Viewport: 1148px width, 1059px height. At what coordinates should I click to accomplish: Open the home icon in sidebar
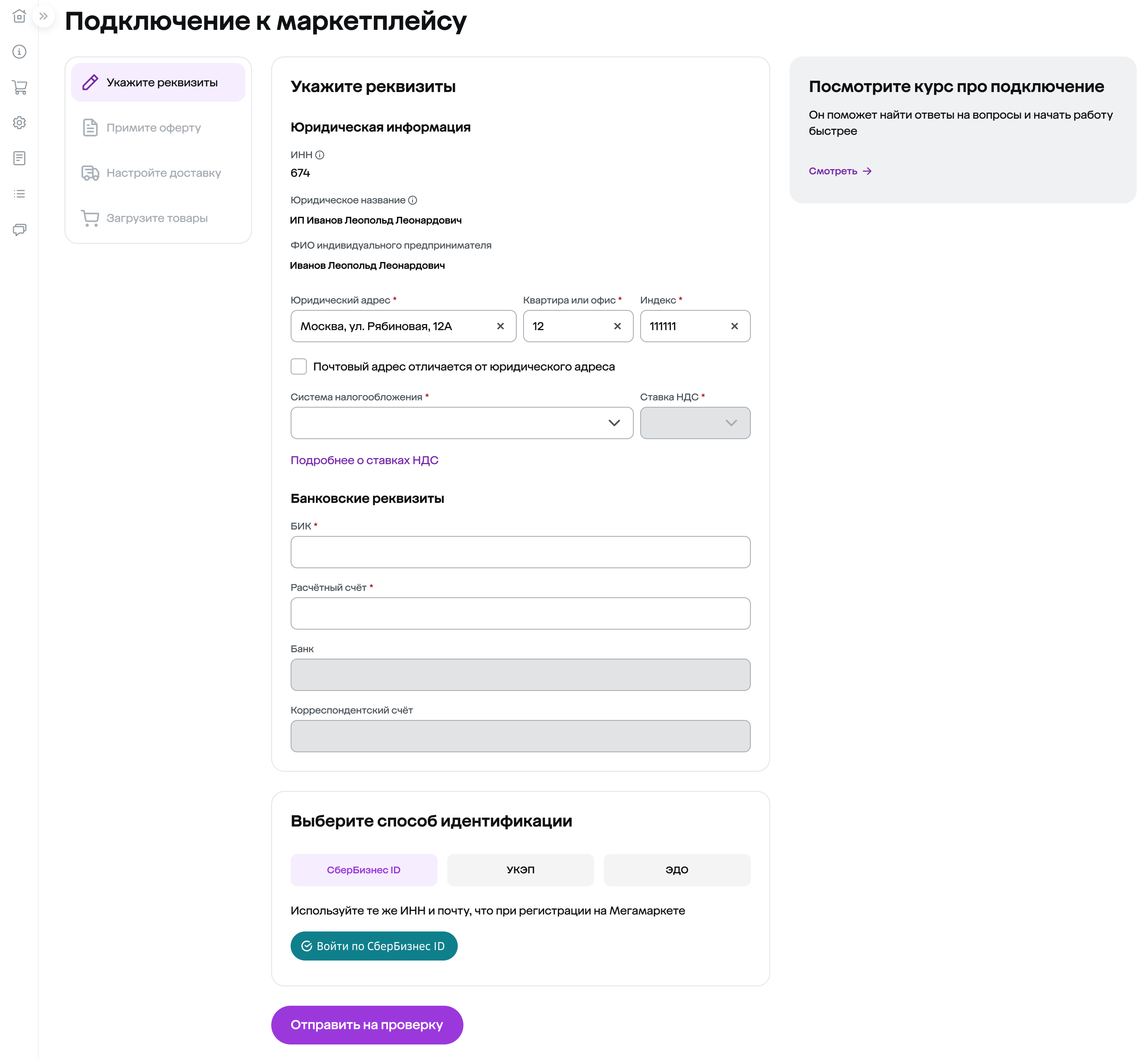pyautogui.click(x=19, y=16)
